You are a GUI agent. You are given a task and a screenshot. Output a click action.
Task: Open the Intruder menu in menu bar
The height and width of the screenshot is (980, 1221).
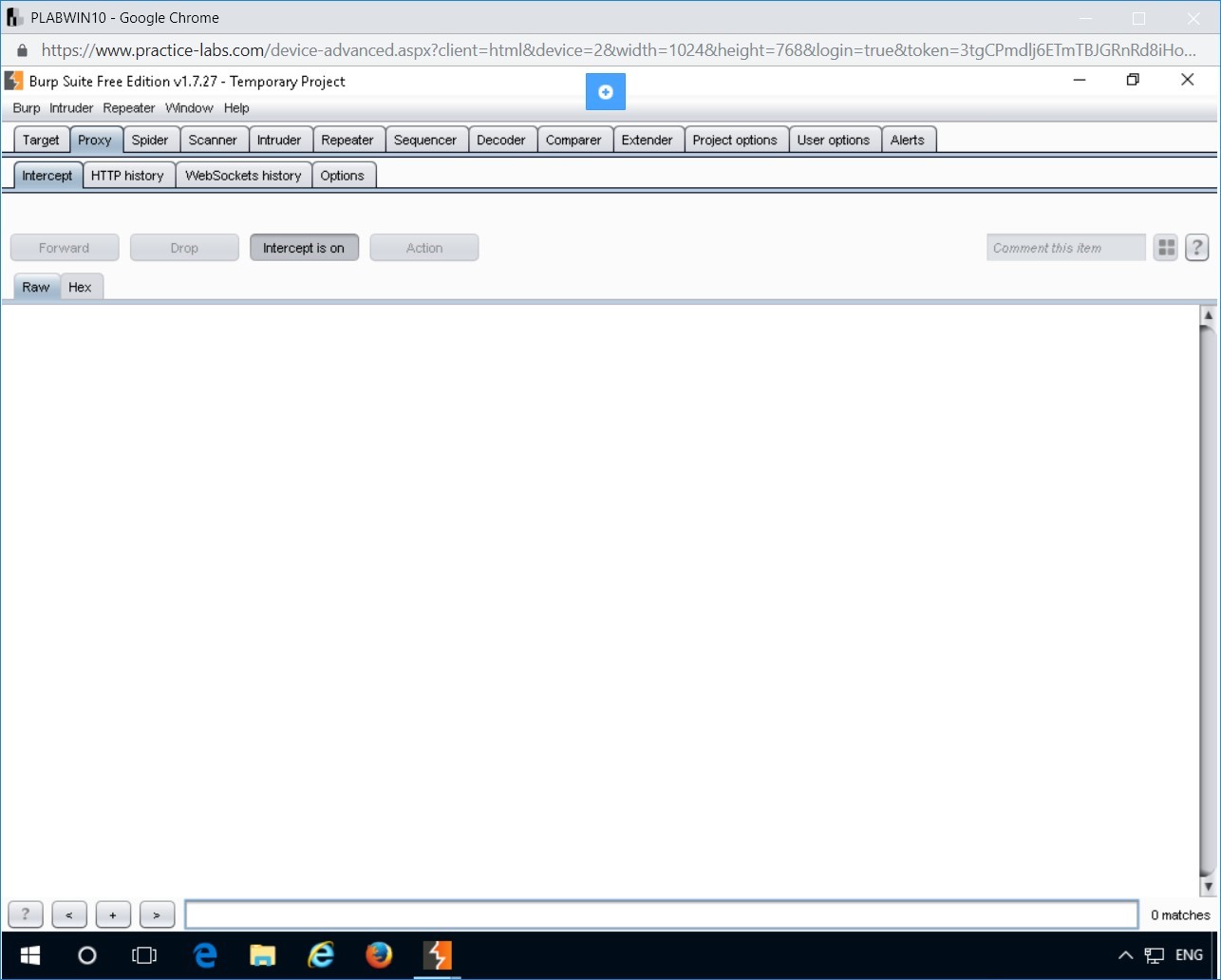click(72, 108)
